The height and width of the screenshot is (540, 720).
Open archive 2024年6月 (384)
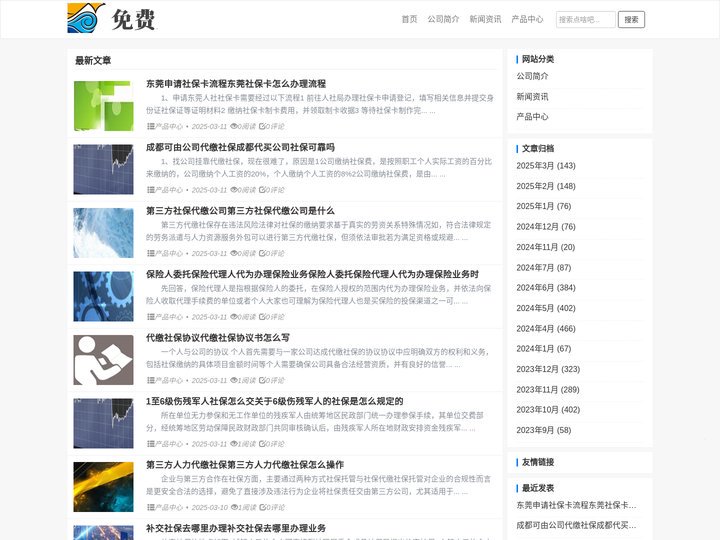546,287
